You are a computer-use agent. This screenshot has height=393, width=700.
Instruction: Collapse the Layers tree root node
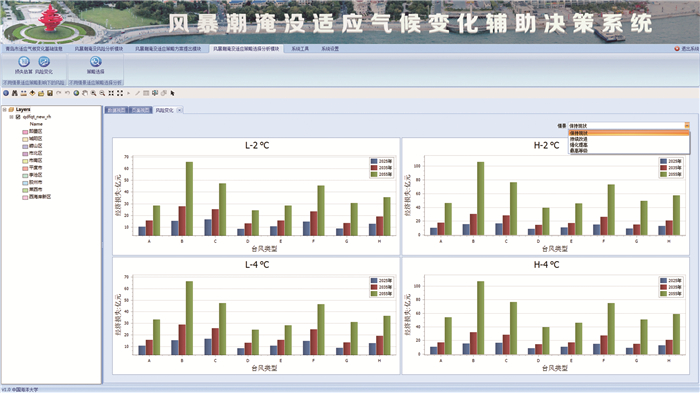4,109
